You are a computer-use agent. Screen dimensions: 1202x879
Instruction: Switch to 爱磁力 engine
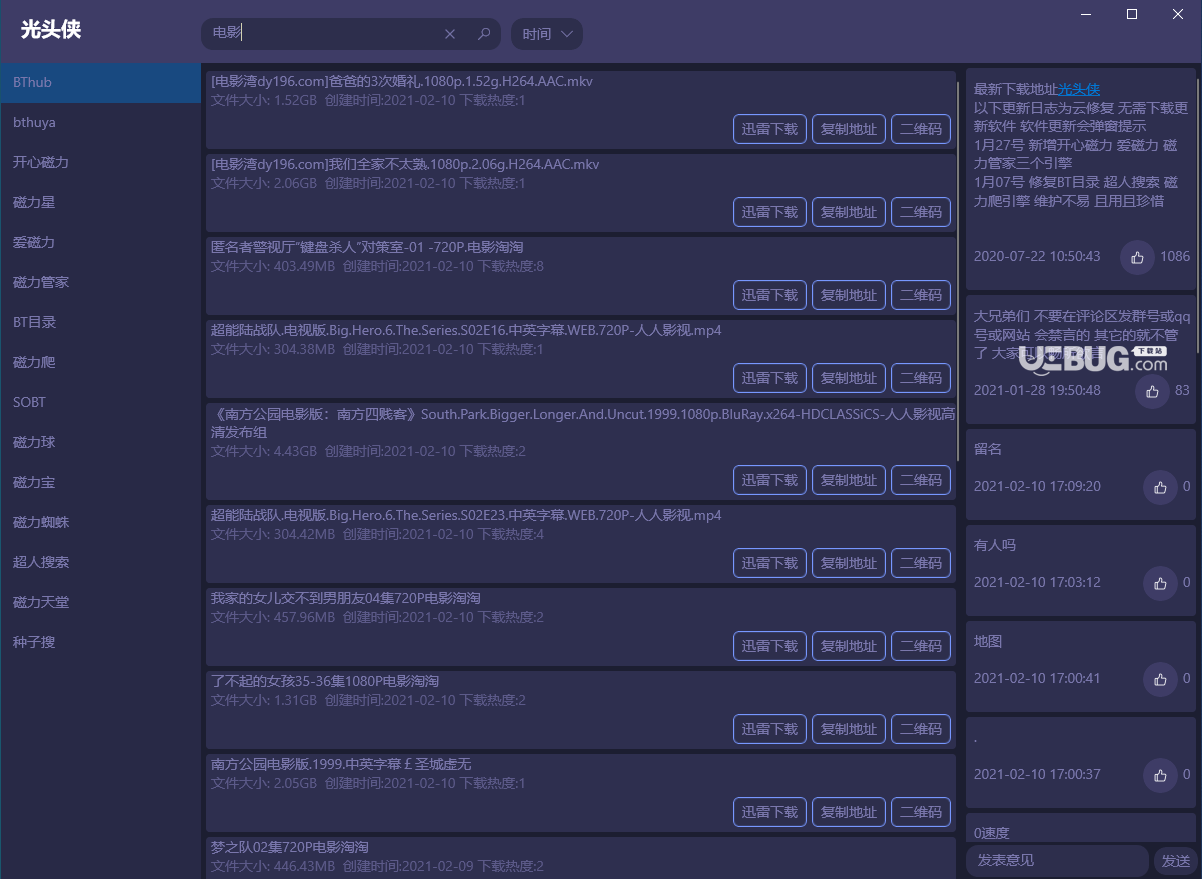pos(100,242)
